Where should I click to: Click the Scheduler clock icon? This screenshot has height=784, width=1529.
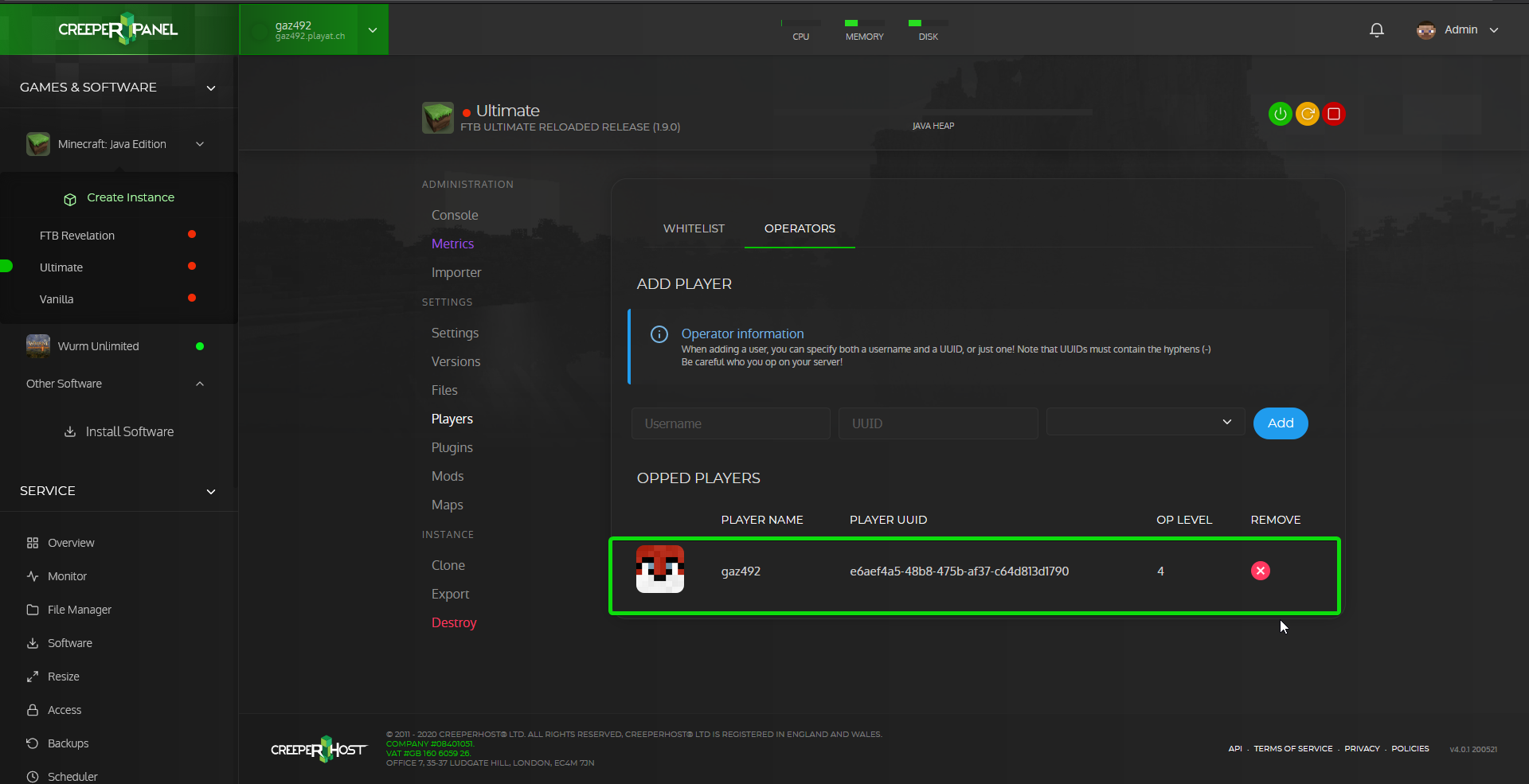pyautogui.click(x=33, y=777)
